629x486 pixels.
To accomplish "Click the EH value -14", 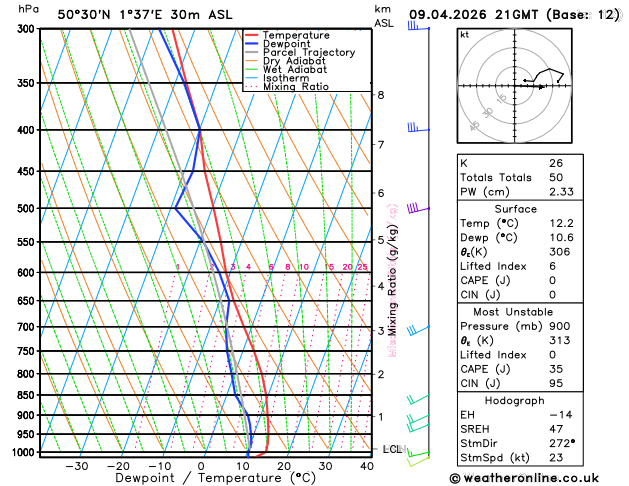I will click(561, 415).
